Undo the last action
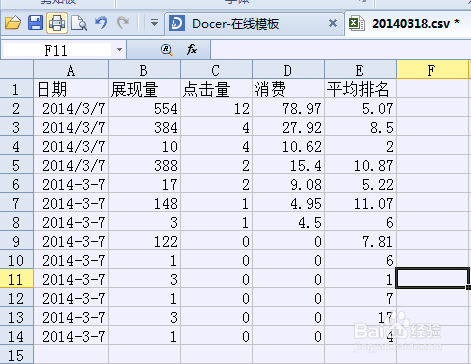The width and height of the screenshot is (471, 364). click(101, 23)
